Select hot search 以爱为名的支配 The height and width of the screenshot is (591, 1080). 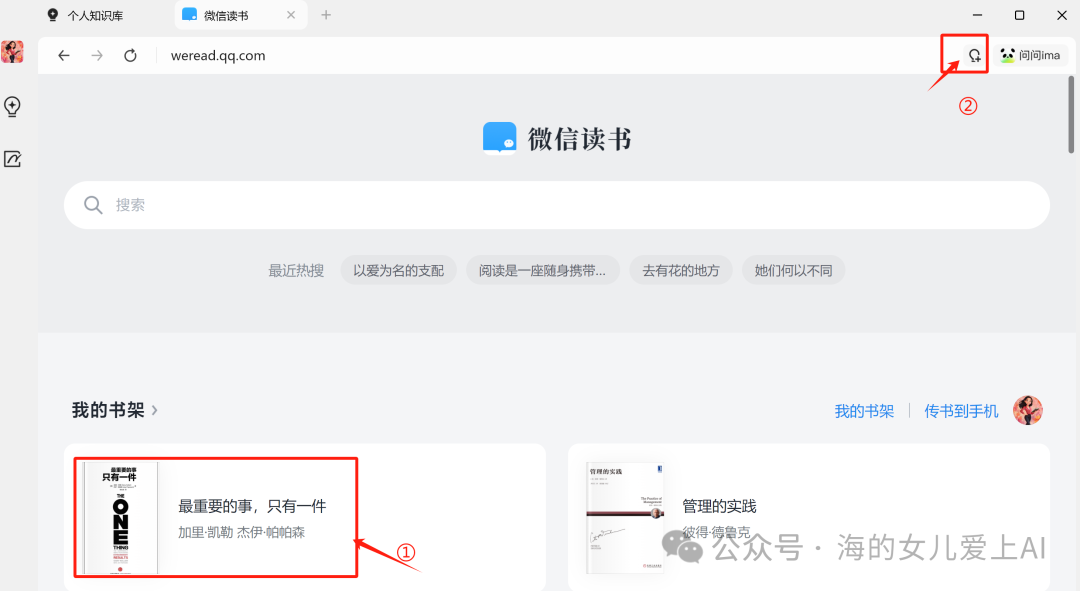[398, 270]
